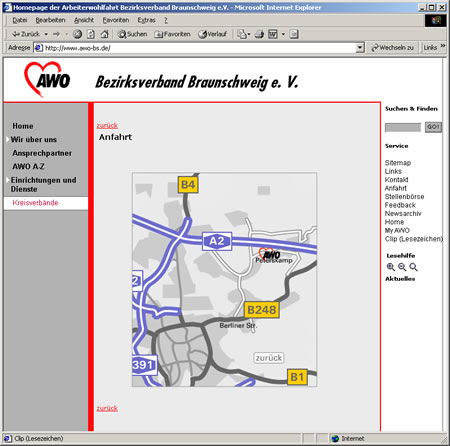Viewport: 450px width, 446px height.
Task: Open Links in Service list
Action: click(x=393, y=171)
